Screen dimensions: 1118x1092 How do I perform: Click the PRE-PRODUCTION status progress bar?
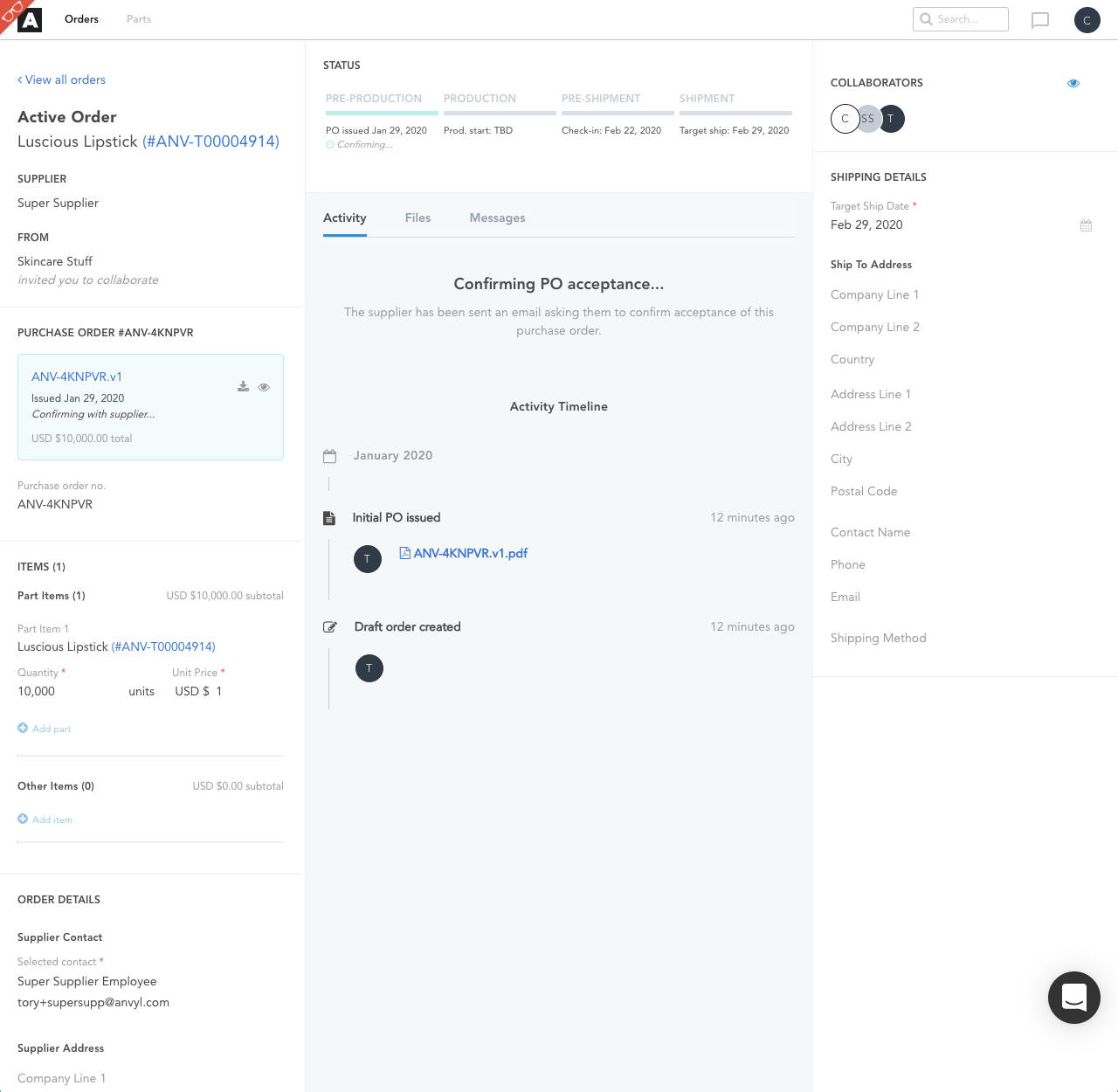[x=381, y=114]
